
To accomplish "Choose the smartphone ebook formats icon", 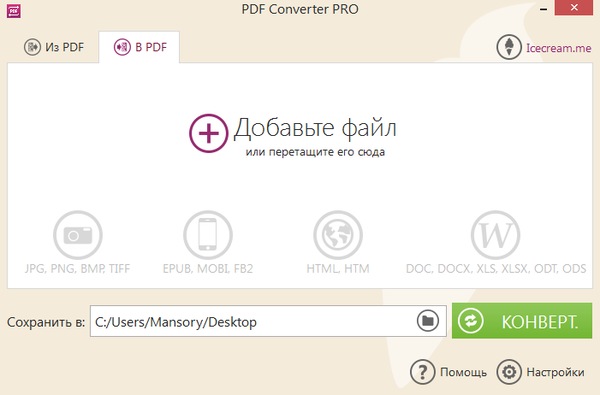I will pyautogui.click(x=208, y=235).
